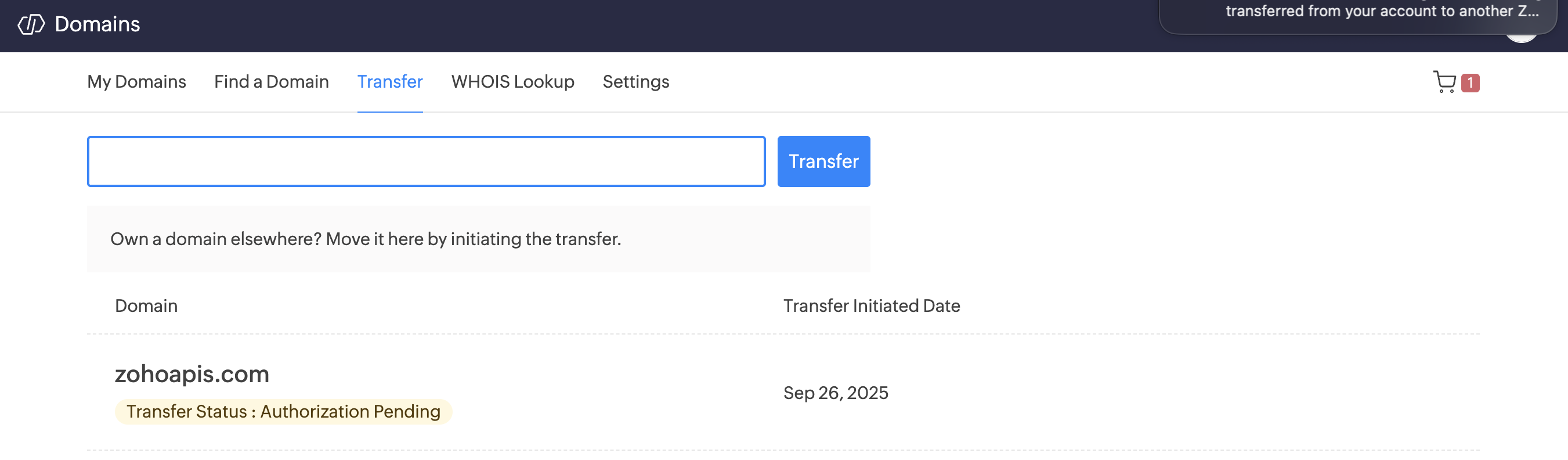The image size is (1568, 460).
Task: Open the WHOIS Lookup tab
Action: (x=512, y=82)
